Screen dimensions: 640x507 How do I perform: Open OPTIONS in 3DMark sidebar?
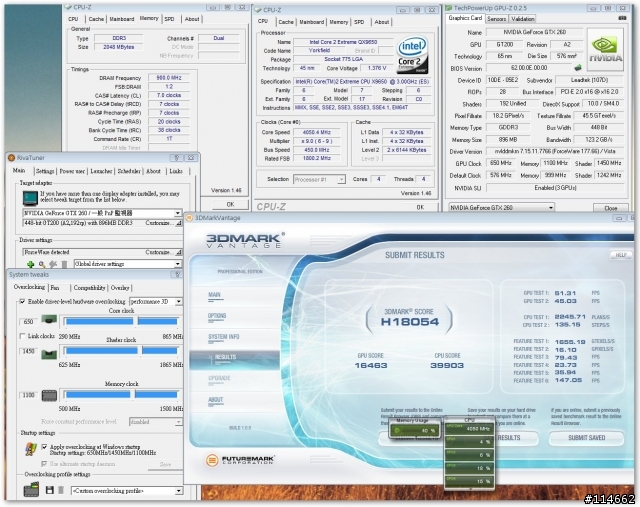click(217, 317)
